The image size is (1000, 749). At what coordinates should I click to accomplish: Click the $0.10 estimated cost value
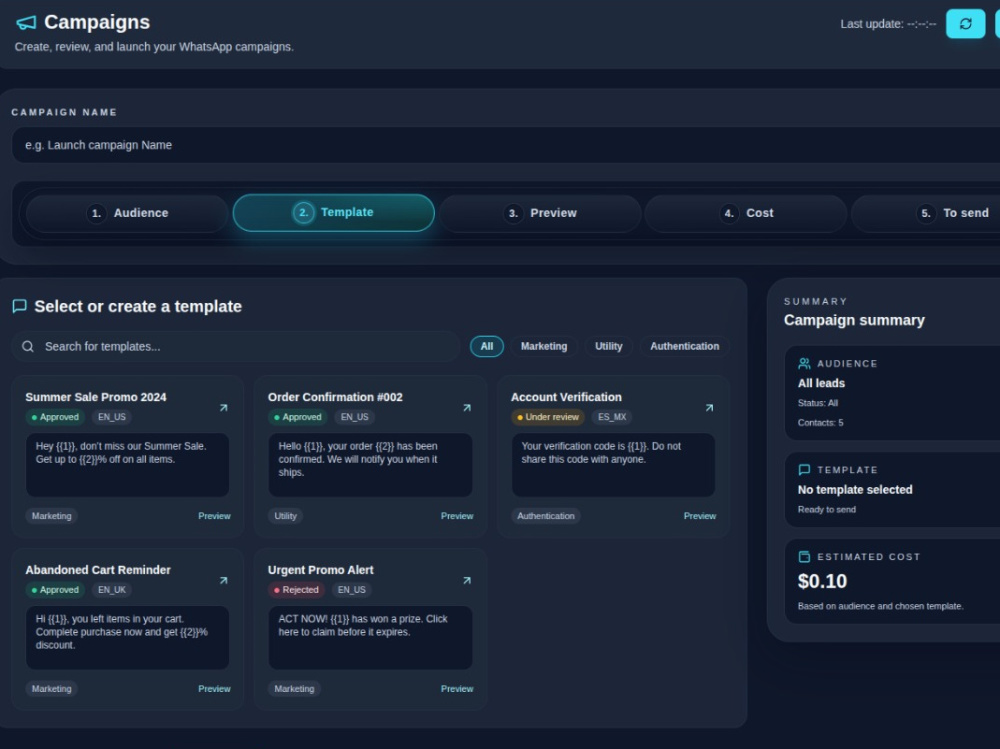[x=822, y=581]
